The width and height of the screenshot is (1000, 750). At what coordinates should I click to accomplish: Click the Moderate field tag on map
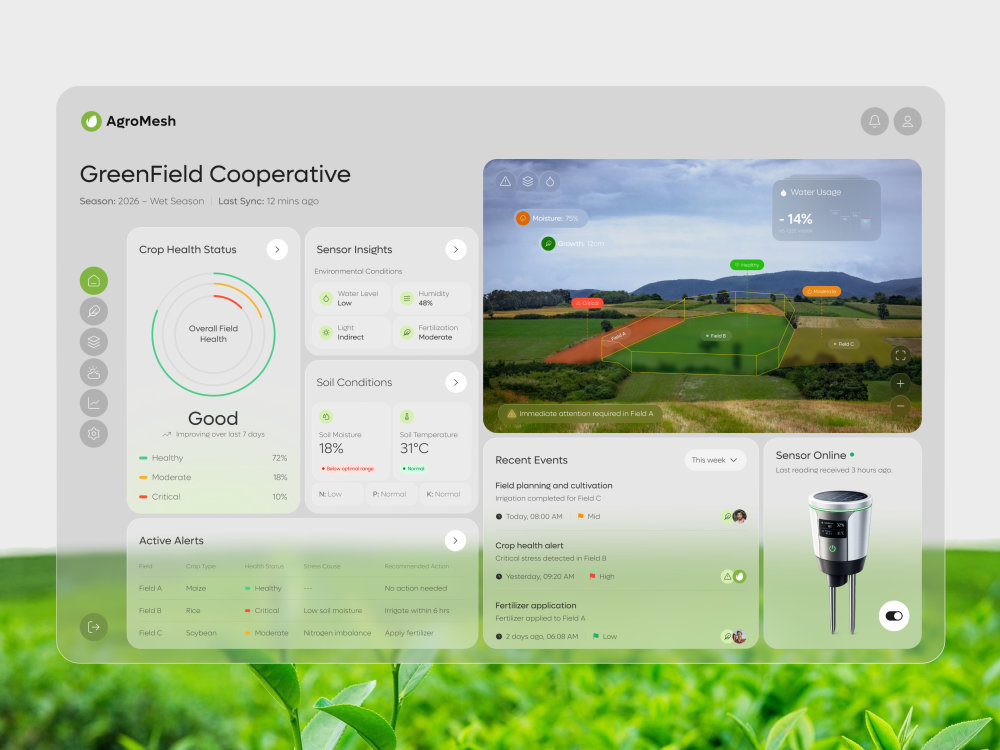point(821,291)
